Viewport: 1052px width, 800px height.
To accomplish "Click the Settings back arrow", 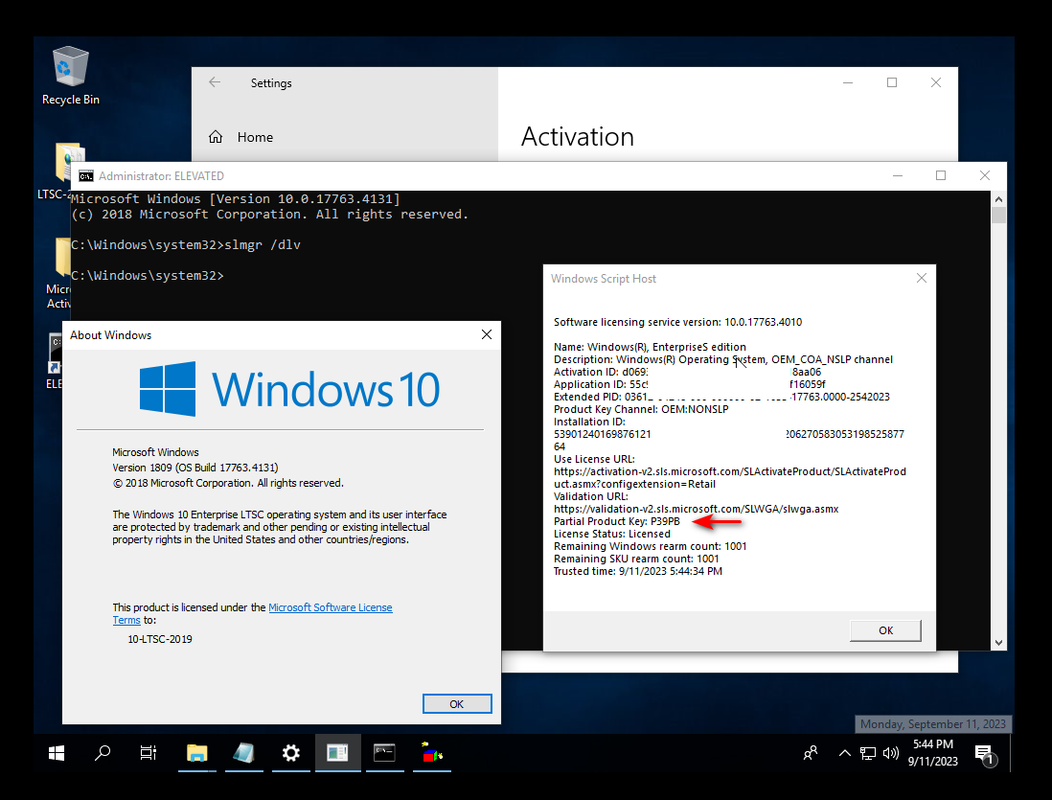I will click(x=215, y=83).
